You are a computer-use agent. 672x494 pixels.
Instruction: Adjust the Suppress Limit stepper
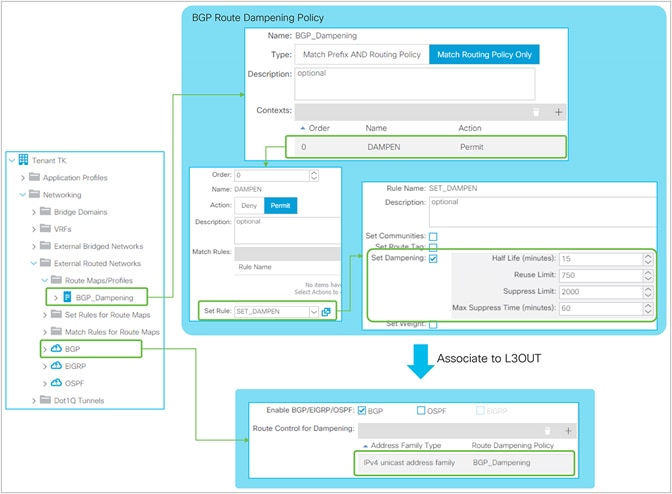click(x=648, y=292)
